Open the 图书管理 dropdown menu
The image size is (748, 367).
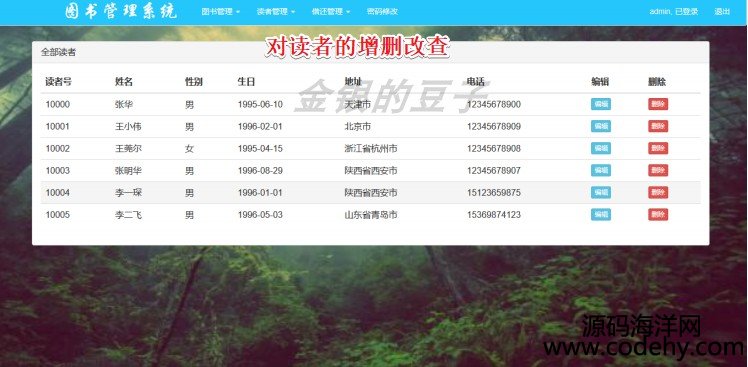[x=220, y=11]
